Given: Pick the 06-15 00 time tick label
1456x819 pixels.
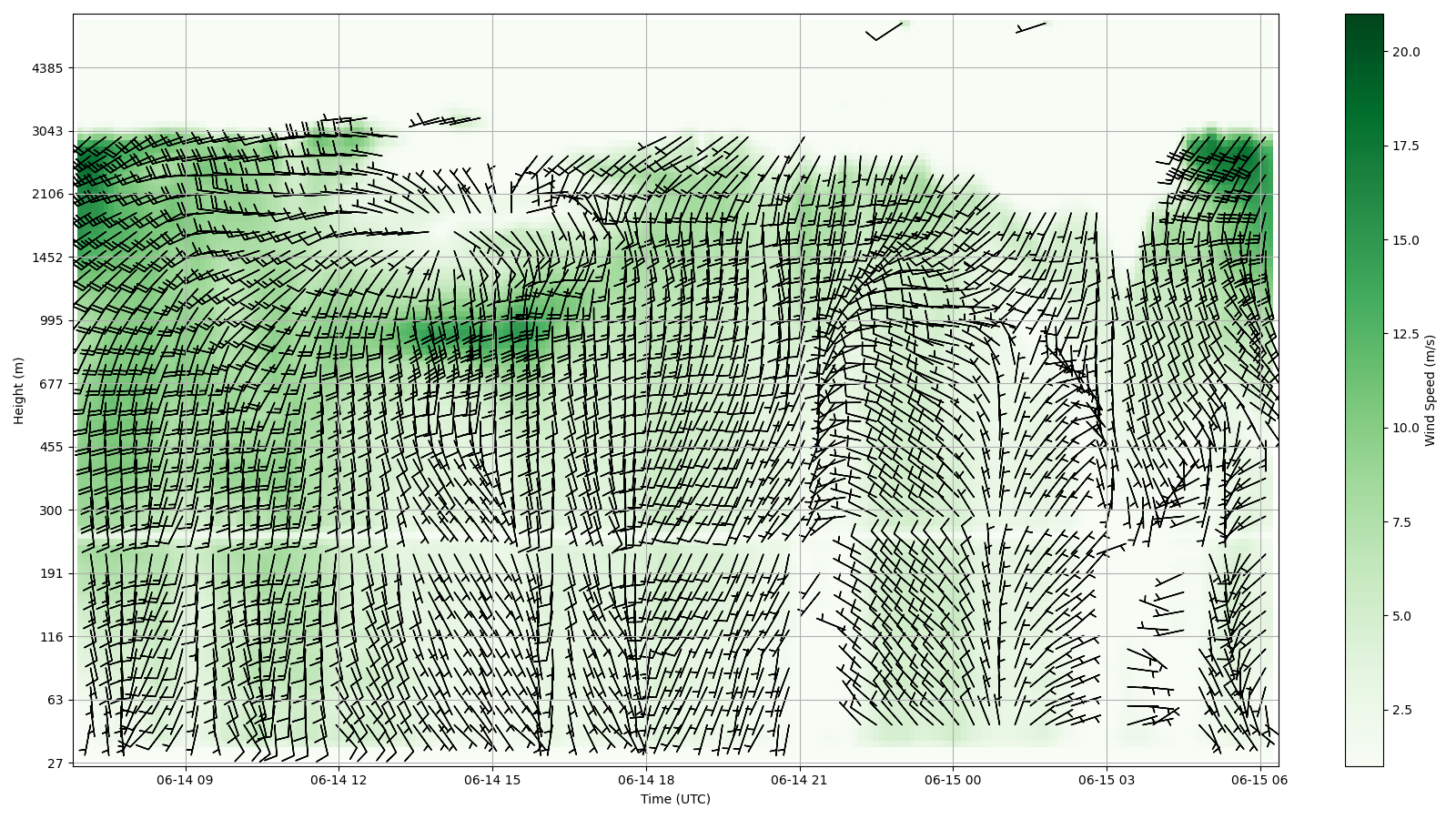Looking at the screenshot, I should pyautogui.click(x=954, y=780).
